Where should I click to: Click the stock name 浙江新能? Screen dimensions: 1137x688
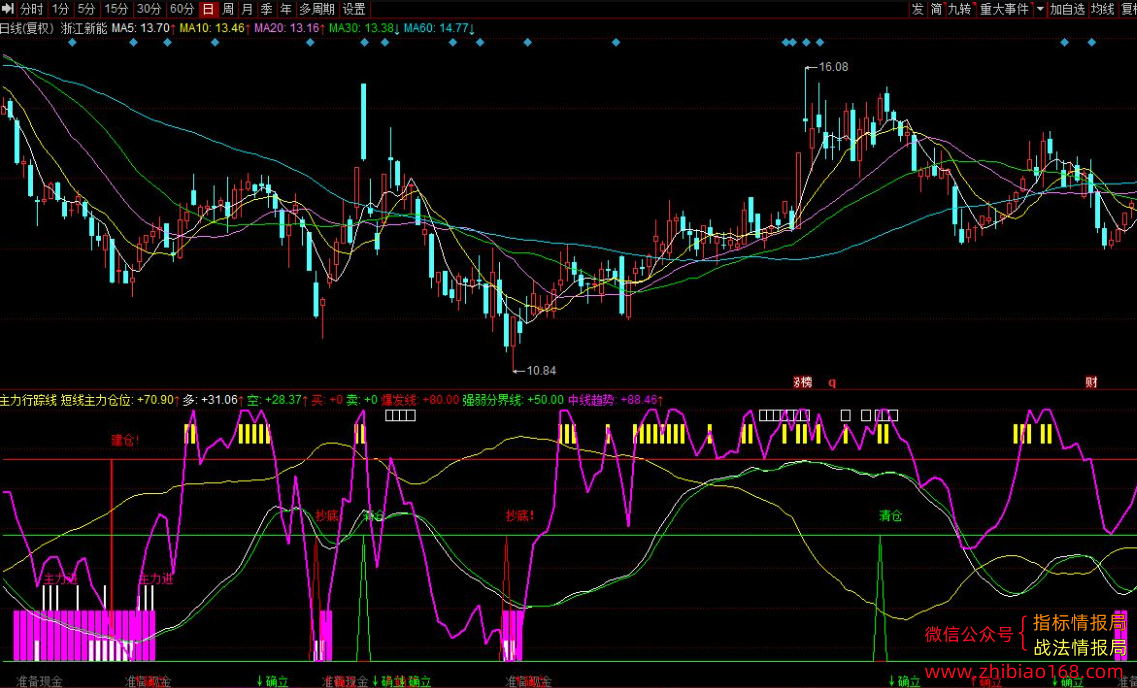tap(84, 29)
